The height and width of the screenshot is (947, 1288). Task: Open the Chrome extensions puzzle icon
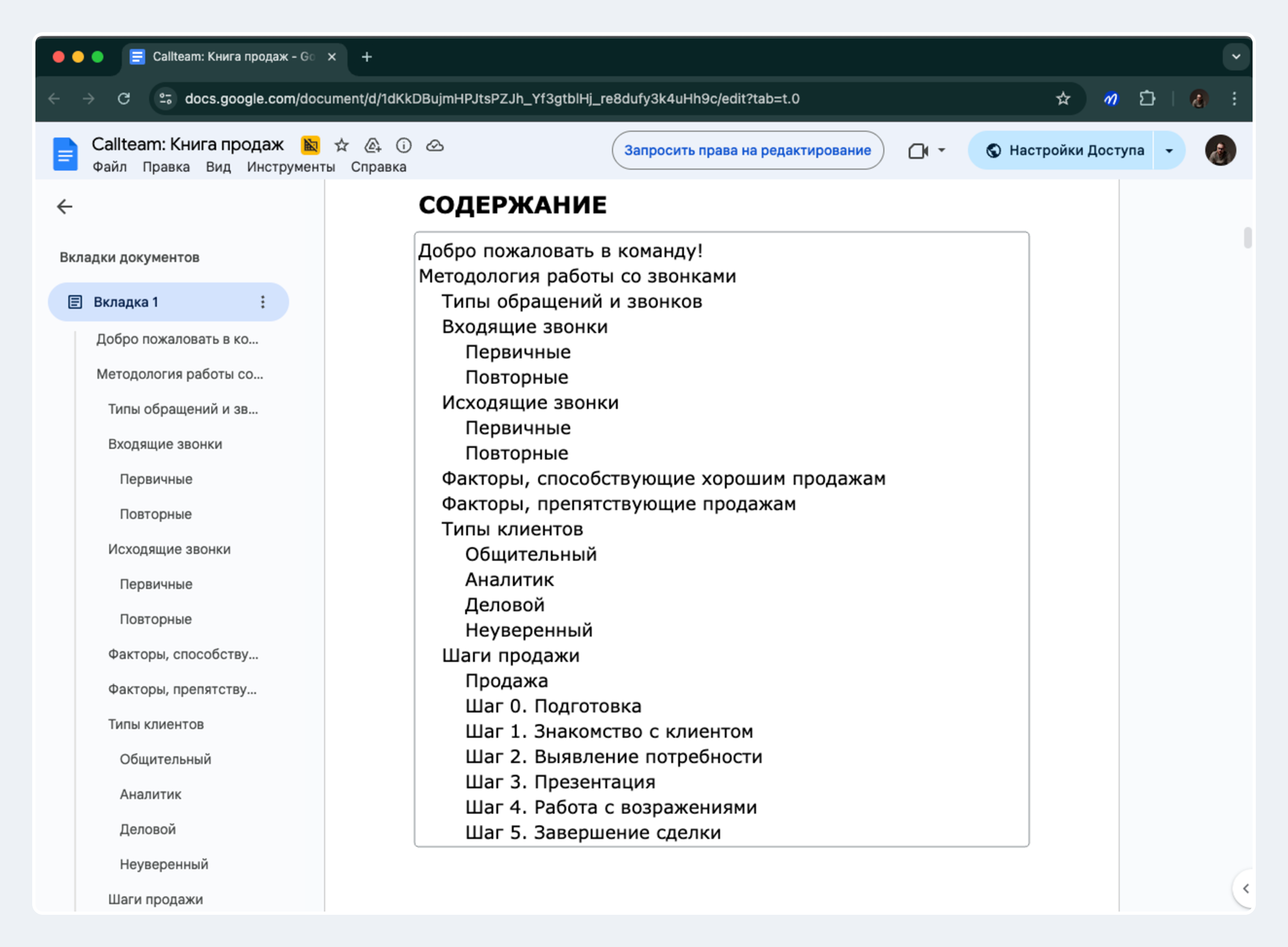tap(1147, 99)
